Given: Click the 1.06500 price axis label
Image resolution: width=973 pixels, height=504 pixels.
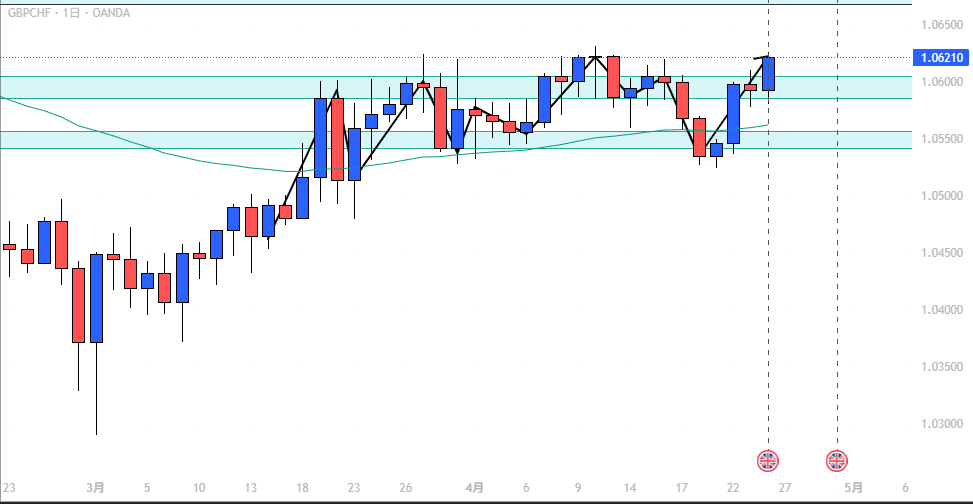Looking at the screenshot, I should pyautogui.click(x=940, y=25).
